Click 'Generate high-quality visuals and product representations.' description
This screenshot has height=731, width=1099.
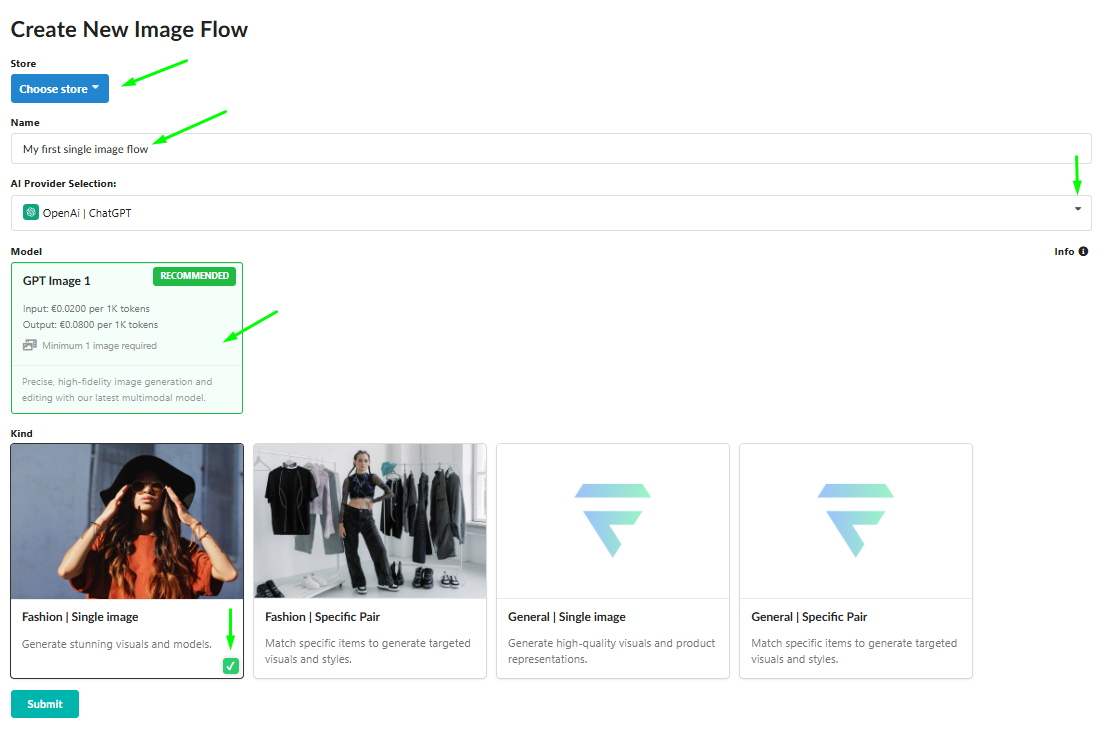tap(611, 651)
